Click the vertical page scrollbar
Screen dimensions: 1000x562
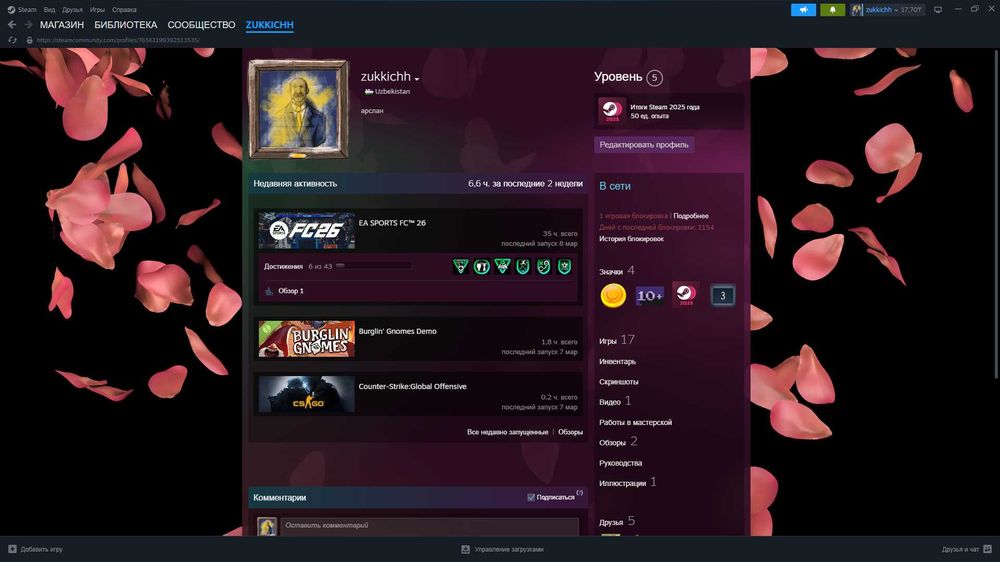(996, 214)
